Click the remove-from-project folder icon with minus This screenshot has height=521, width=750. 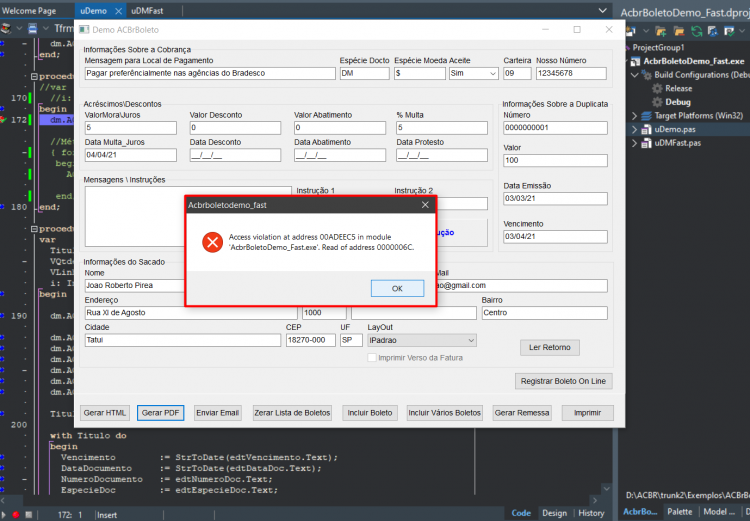click(x=679, y=32)
